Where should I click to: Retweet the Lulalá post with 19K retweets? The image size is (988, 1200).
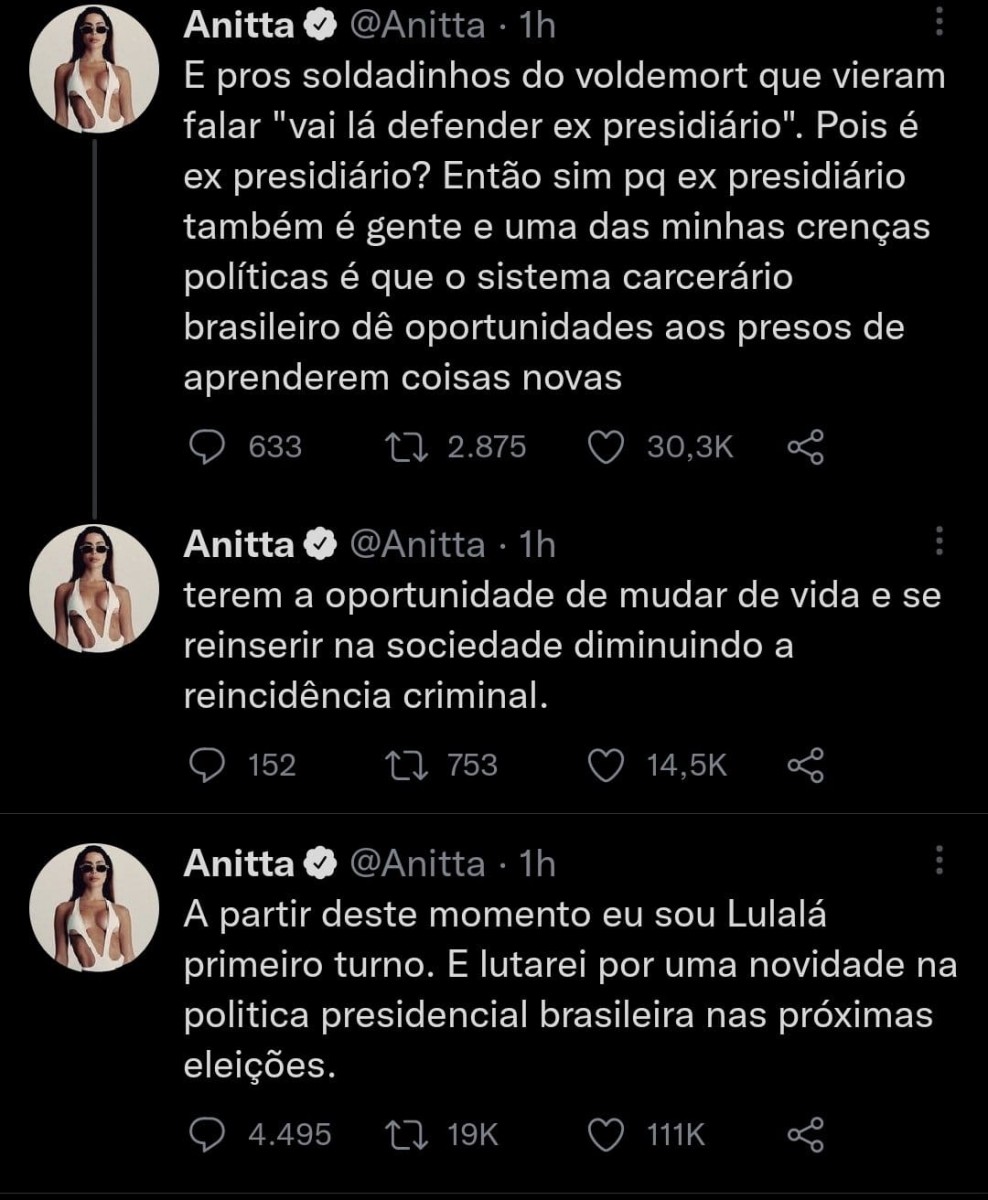[x=409, y=1134]
